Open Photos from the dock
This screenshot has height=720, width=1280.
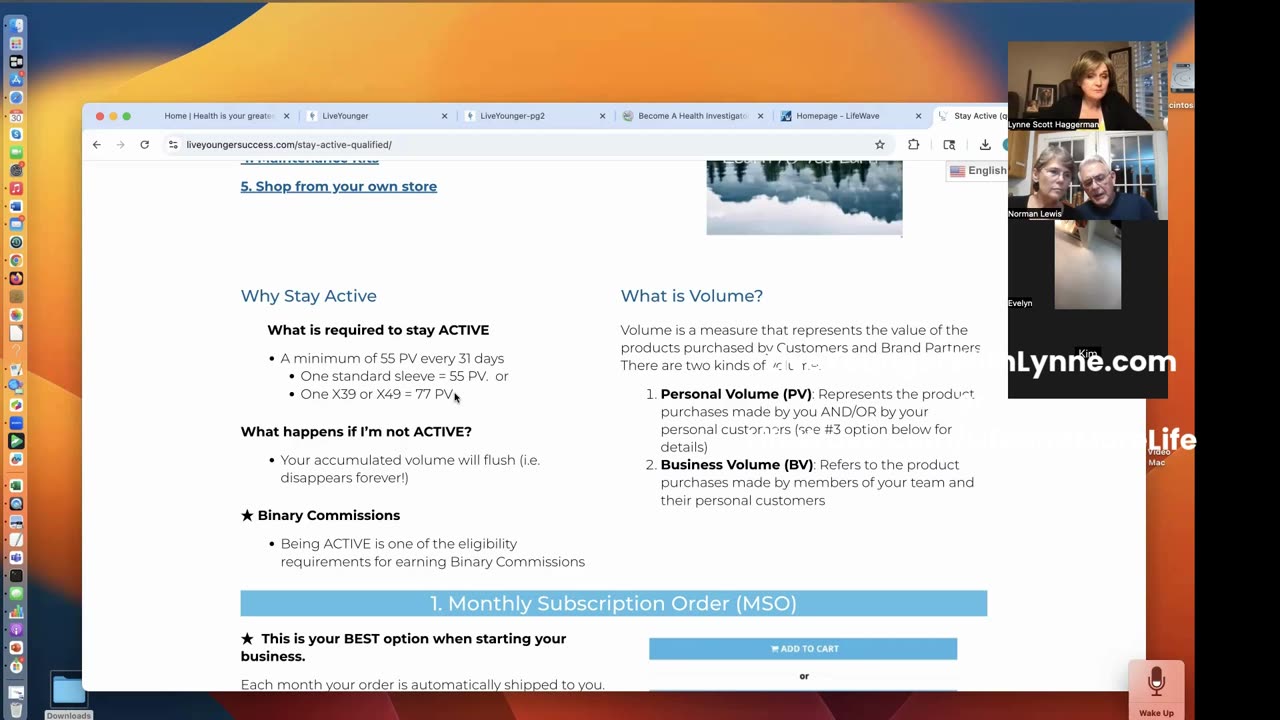tap(16, 315)
